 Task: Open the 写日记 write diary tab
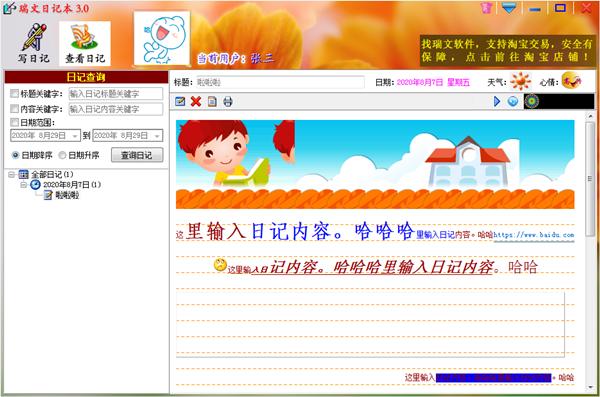34,43
